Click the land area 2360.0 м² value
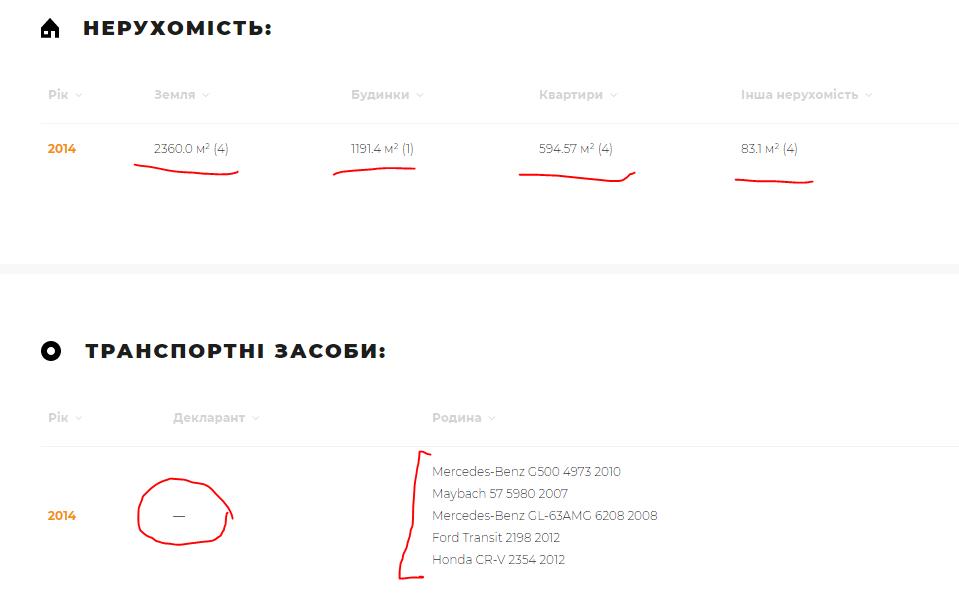This screenshot has width=959, height=597. point(191,149)
